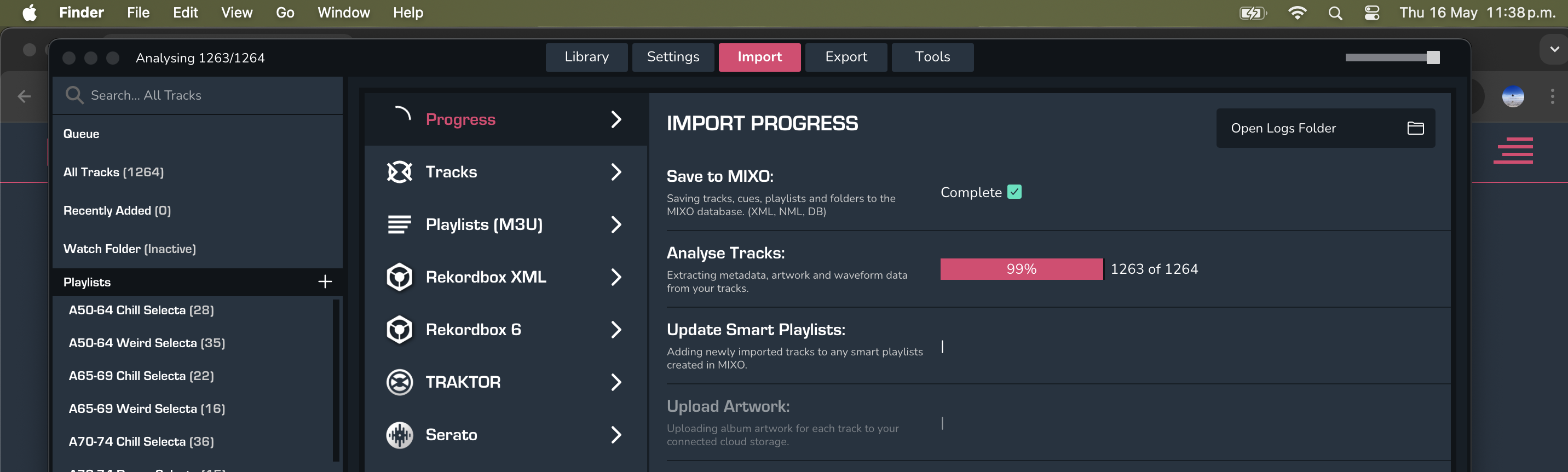
Task: Open the Settings tab
Action: (673, 57)
